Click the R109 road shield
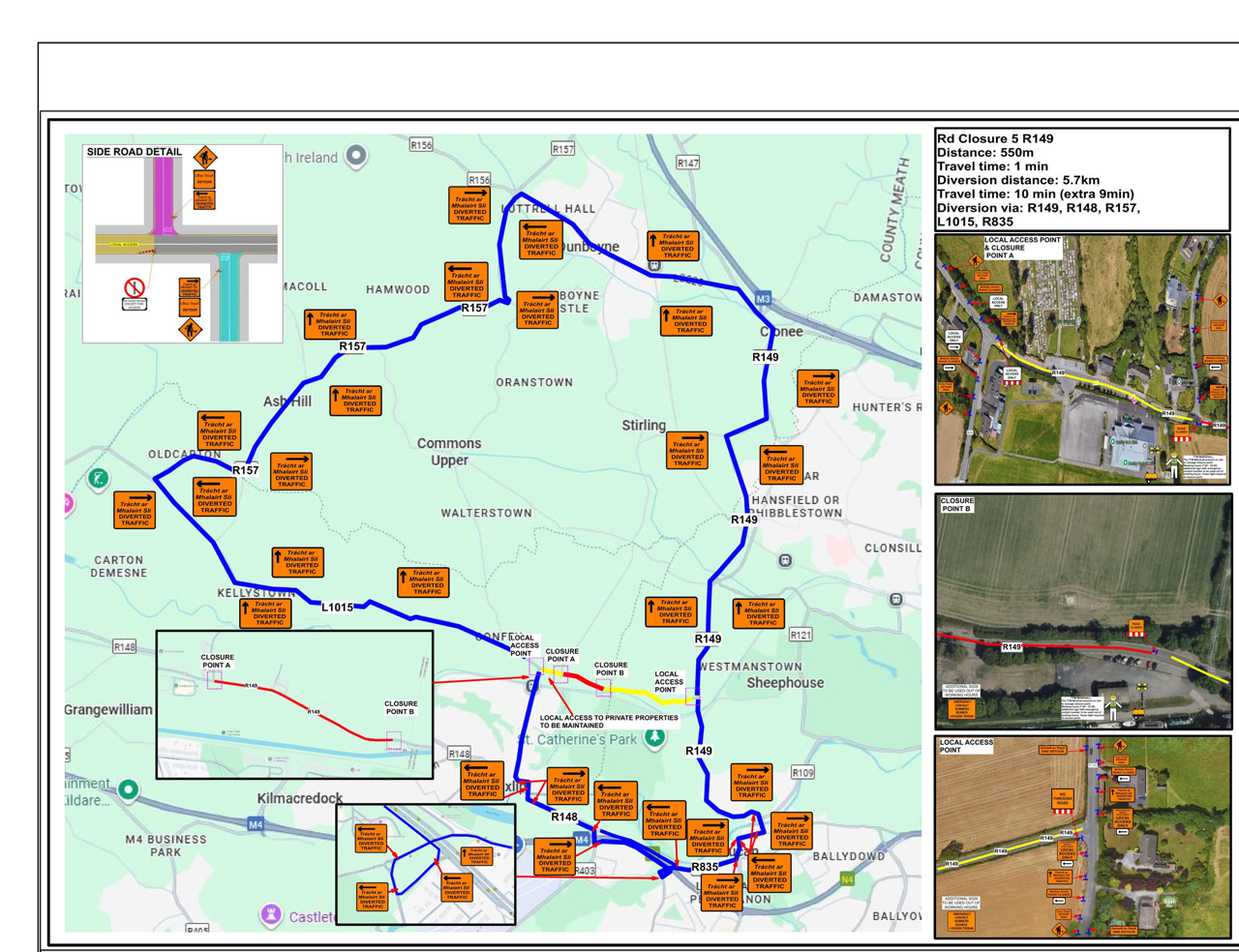 [x=802, y=772]
